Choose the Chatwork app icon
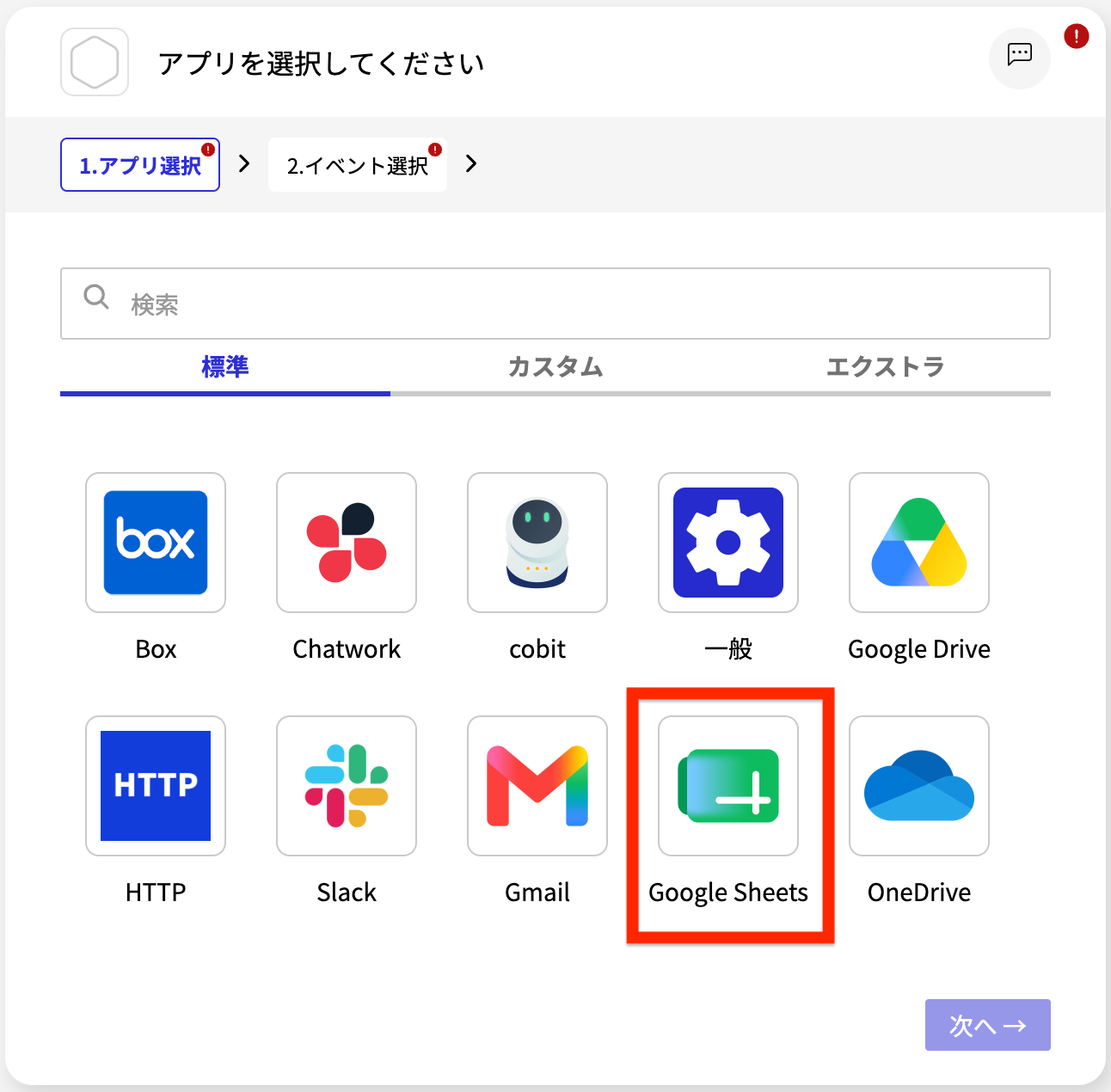This screenshot has width=1111, height=1092. click(x=347, y=543)
